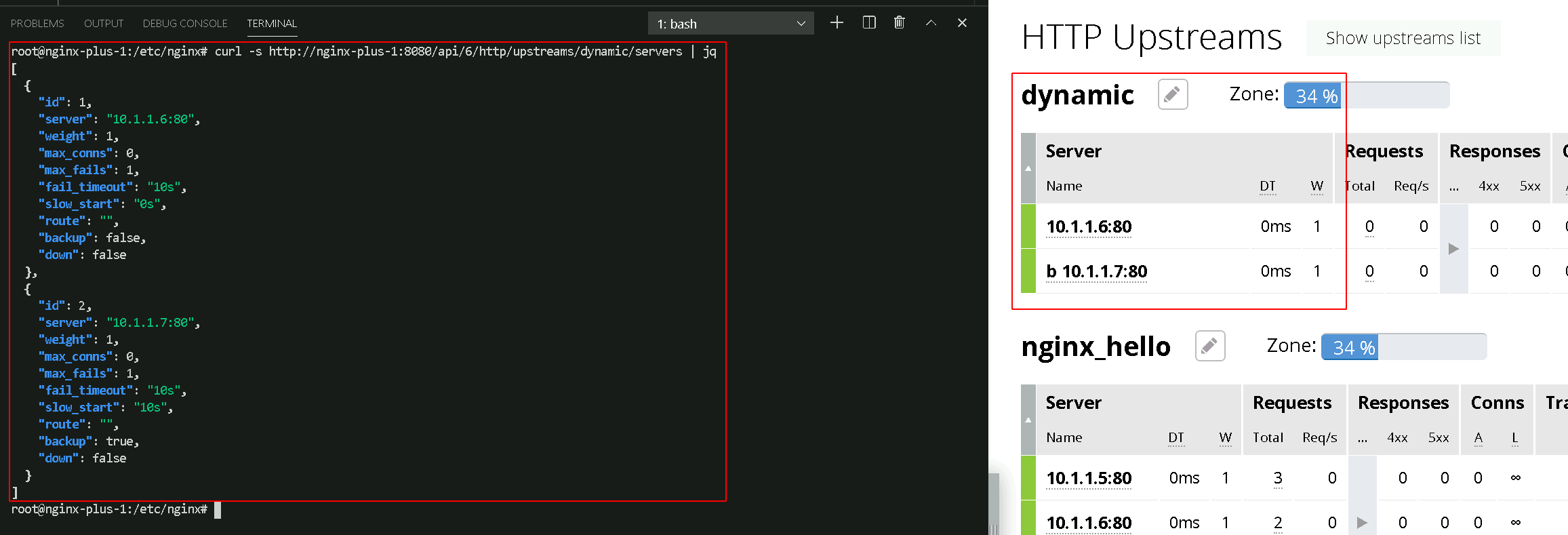
Task: Select the TERMINAL tab
Action: [x=272, y=24]
